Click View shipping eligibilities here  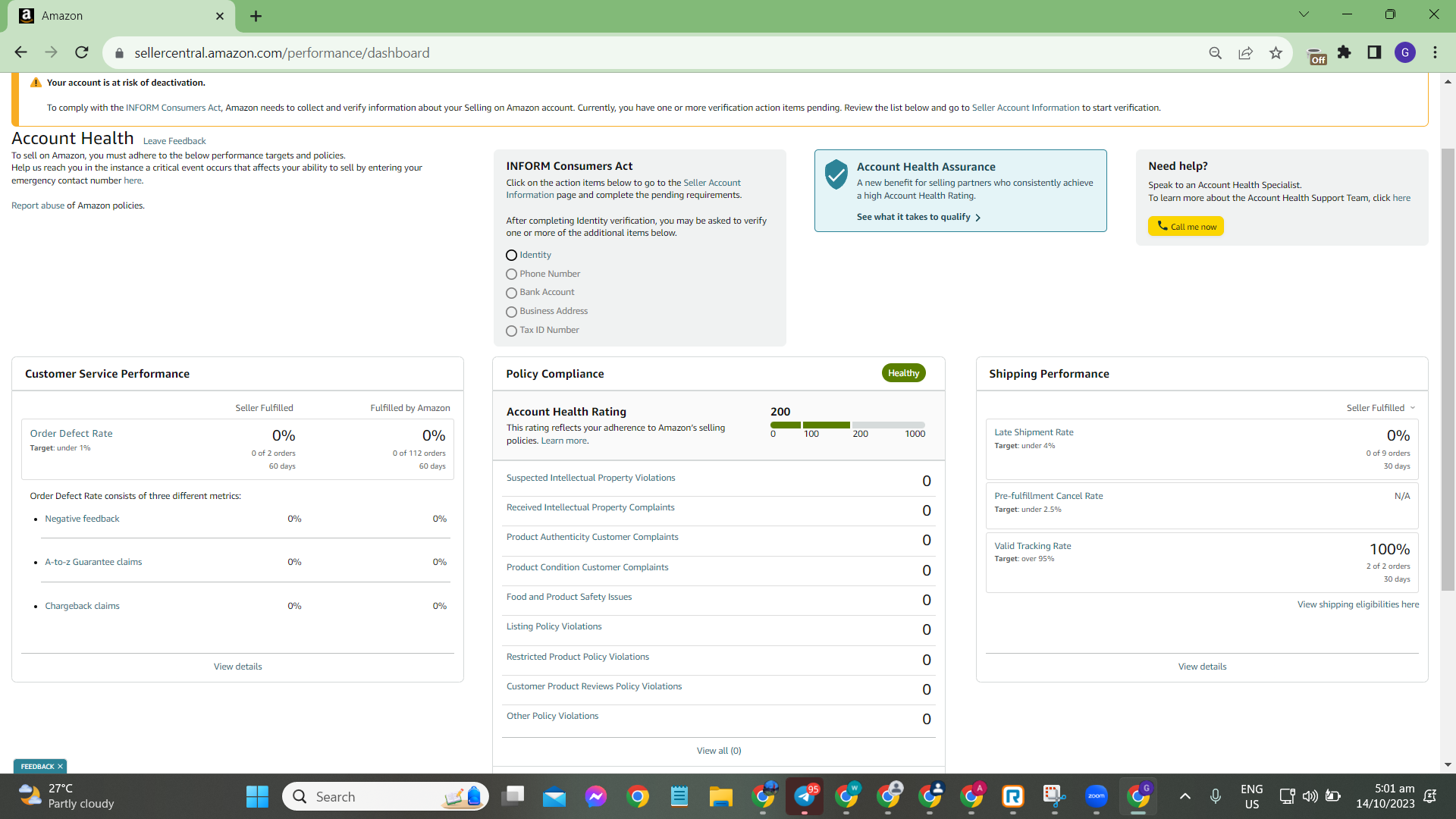[x=1357, y=604]
